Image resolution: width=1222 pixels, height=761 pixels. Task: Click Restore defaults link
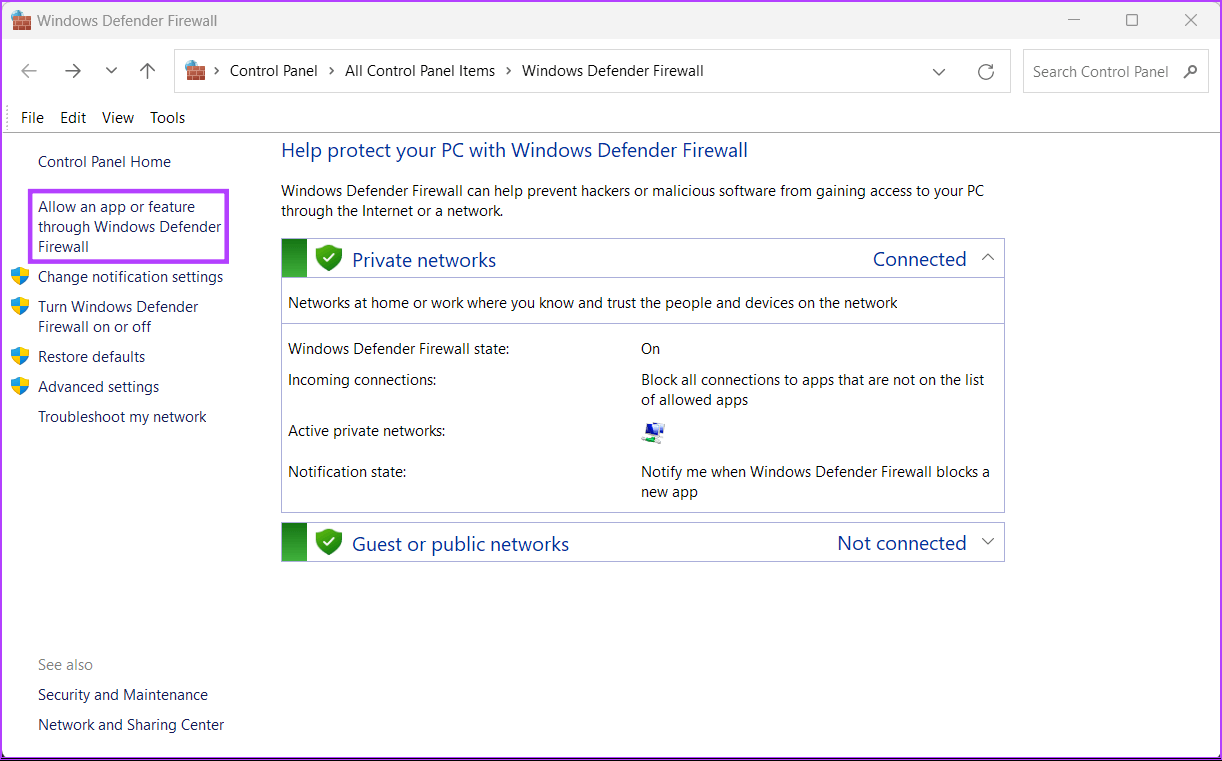click(92, 357)
